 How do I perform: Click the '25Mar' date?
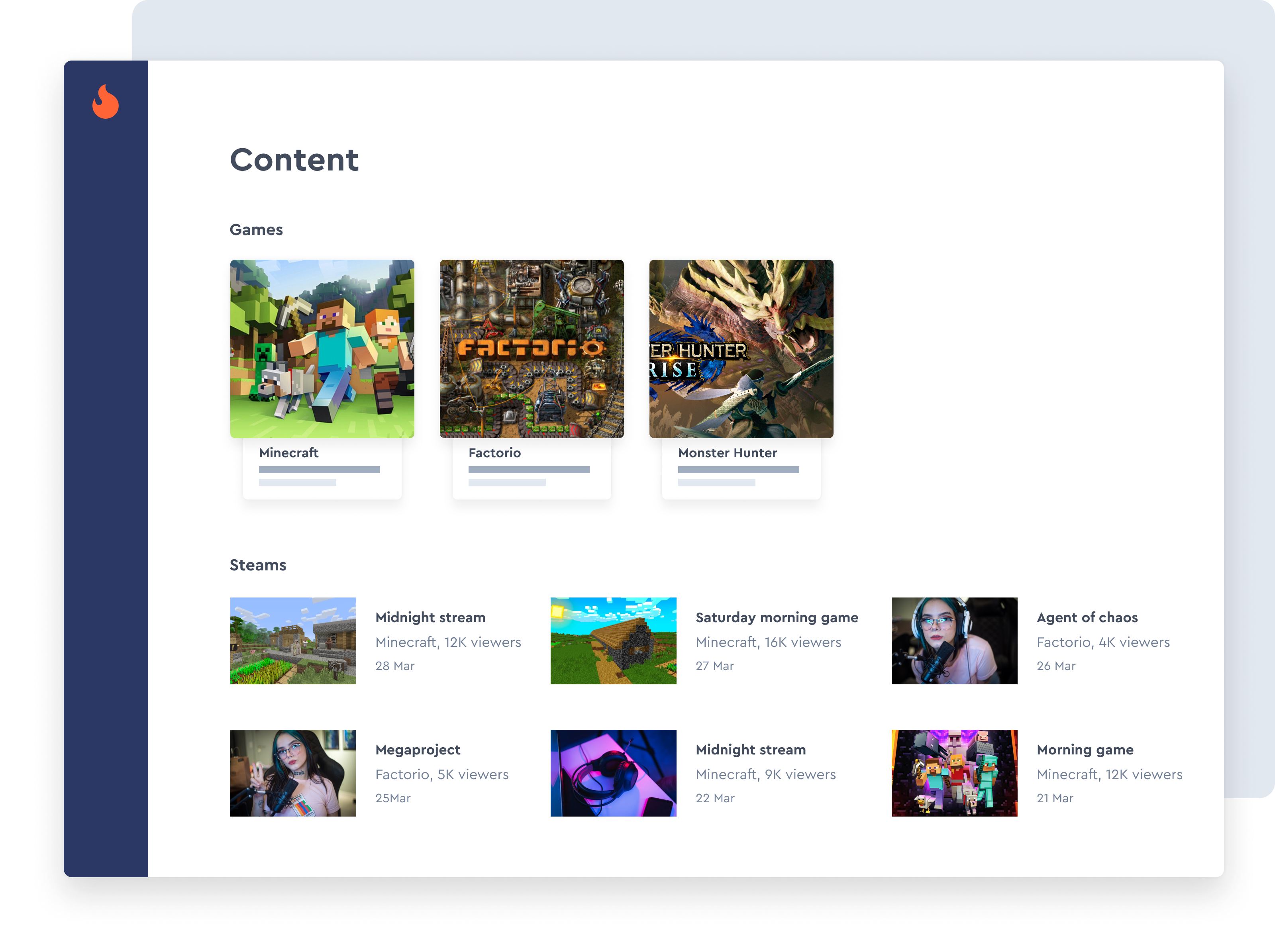pyautogui.click(x=393, y=798)
